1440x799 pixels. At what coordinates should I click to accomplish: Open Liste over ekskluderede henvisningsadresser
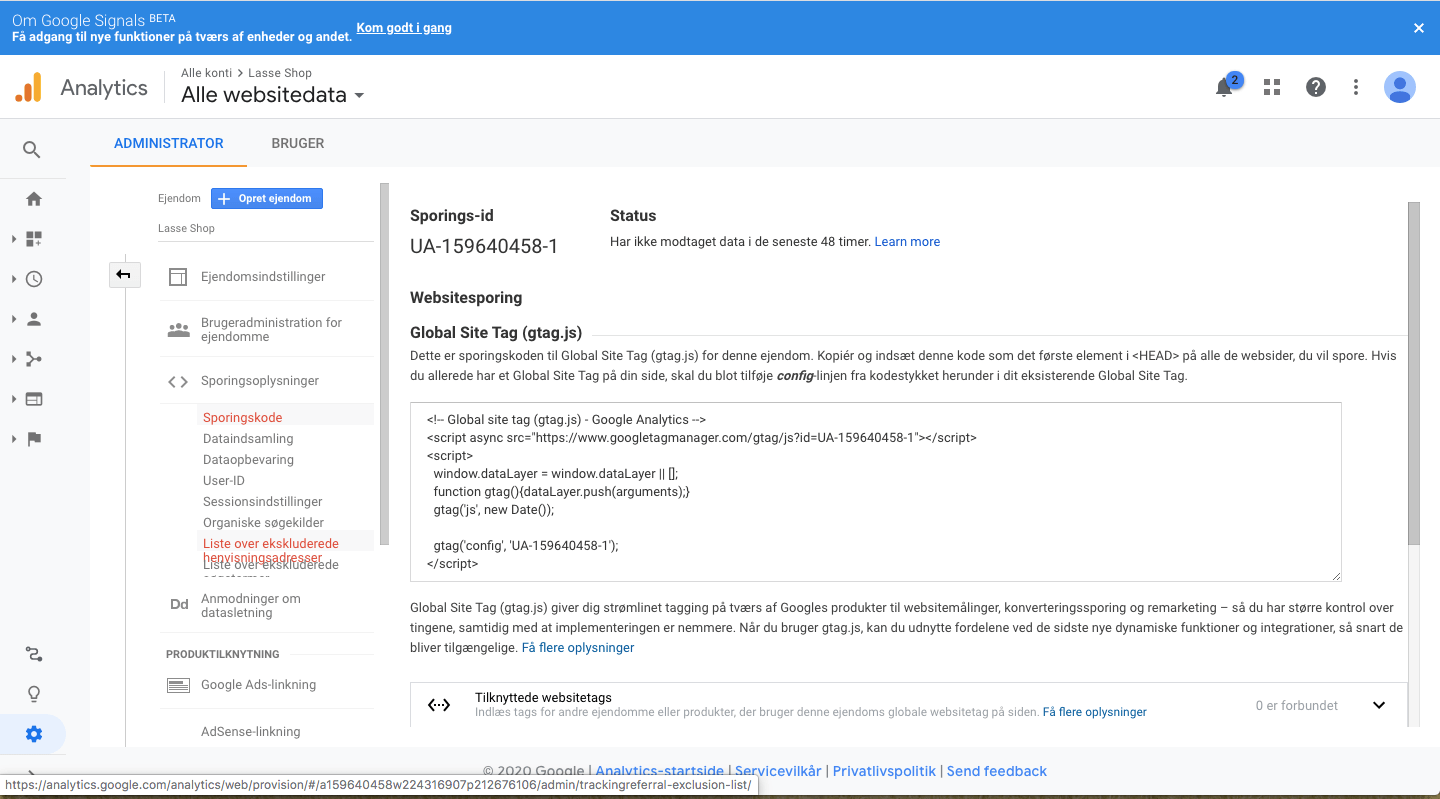pyautogui.click(x=271, y=550)
